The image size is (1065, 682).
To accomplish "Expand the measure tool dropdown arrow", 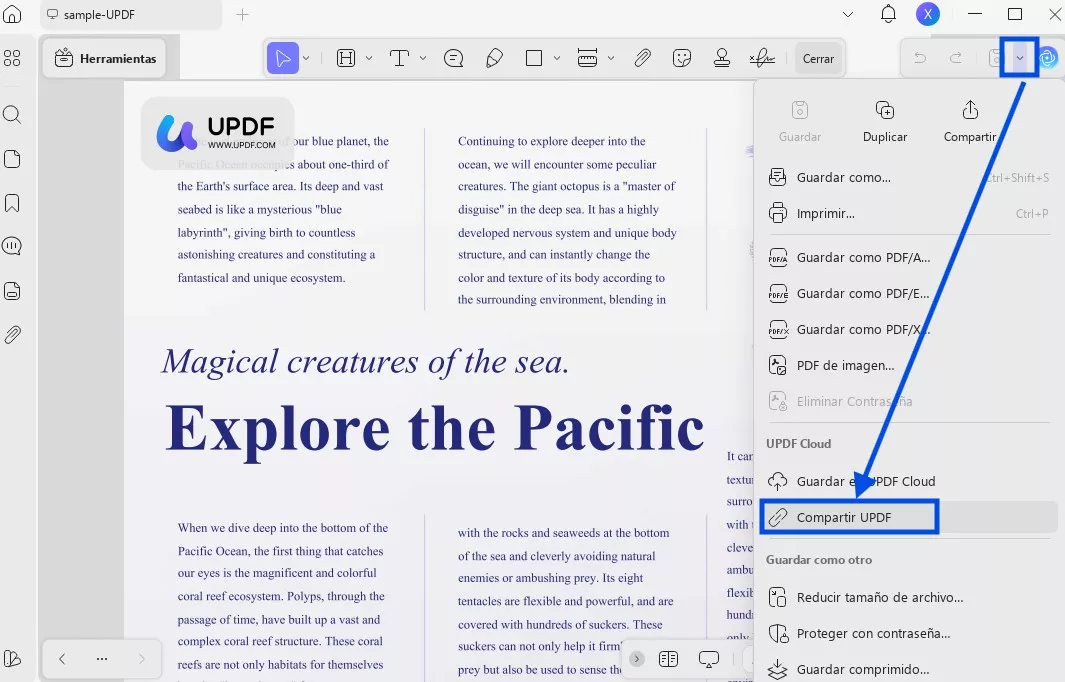I will [x=611, y=58].
